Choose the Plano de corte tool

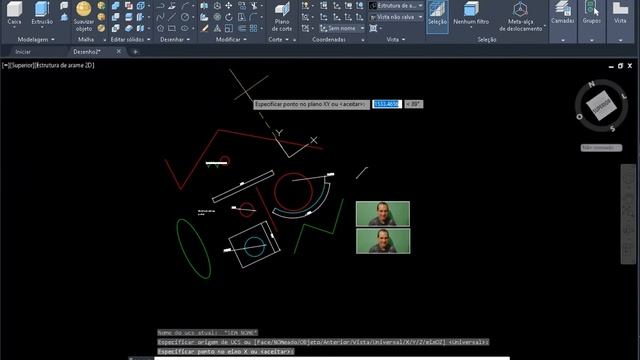click(x=282, y=16)
